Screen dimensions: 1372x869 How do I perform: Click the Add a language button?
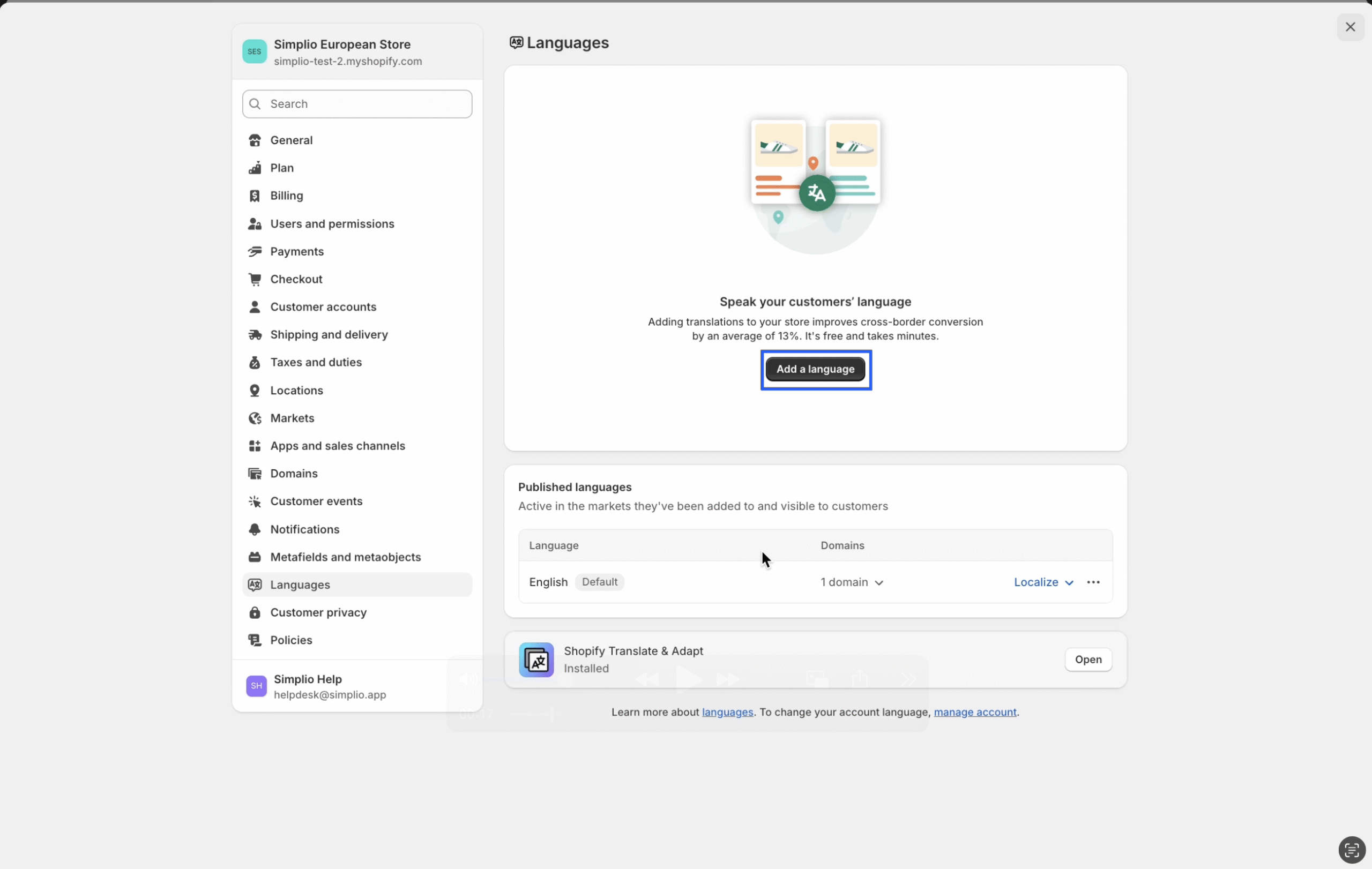pos(815,369)
